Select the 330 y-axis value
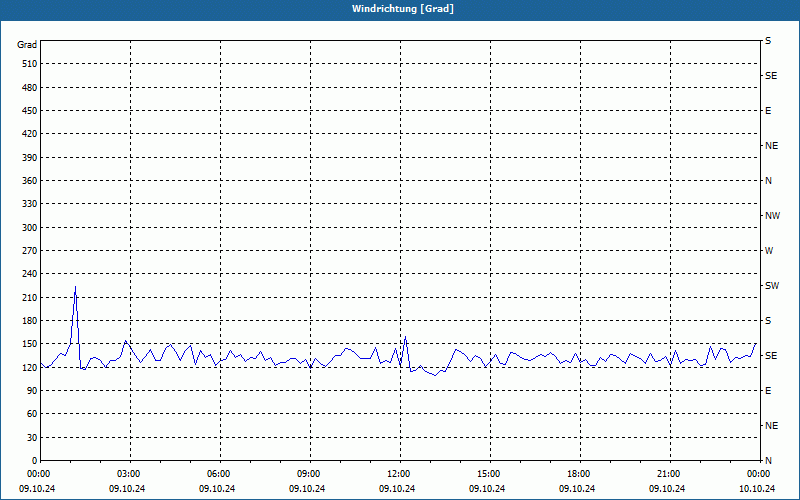 point(30,204)
